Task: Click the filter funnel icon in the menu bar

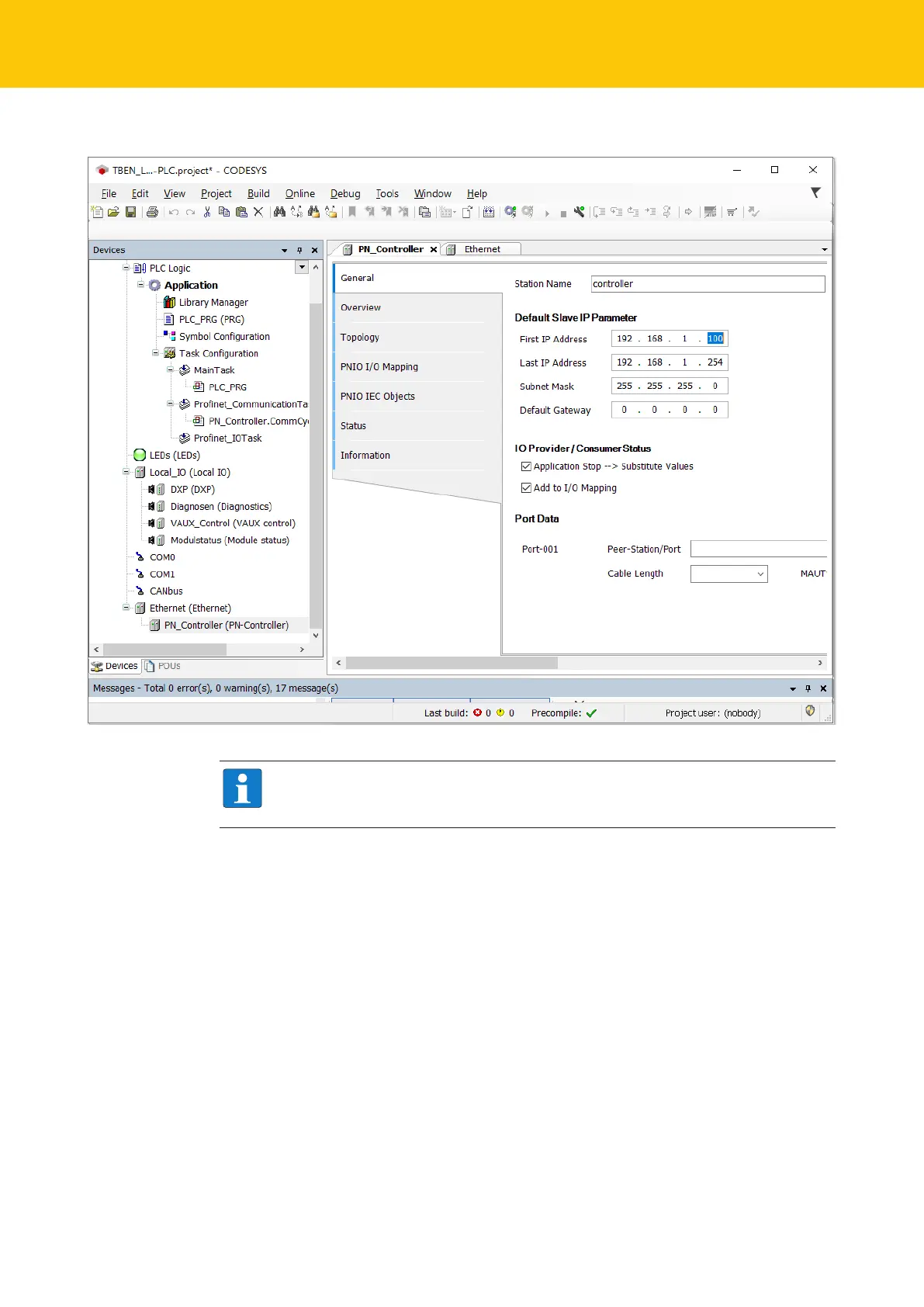Action: 815,192
